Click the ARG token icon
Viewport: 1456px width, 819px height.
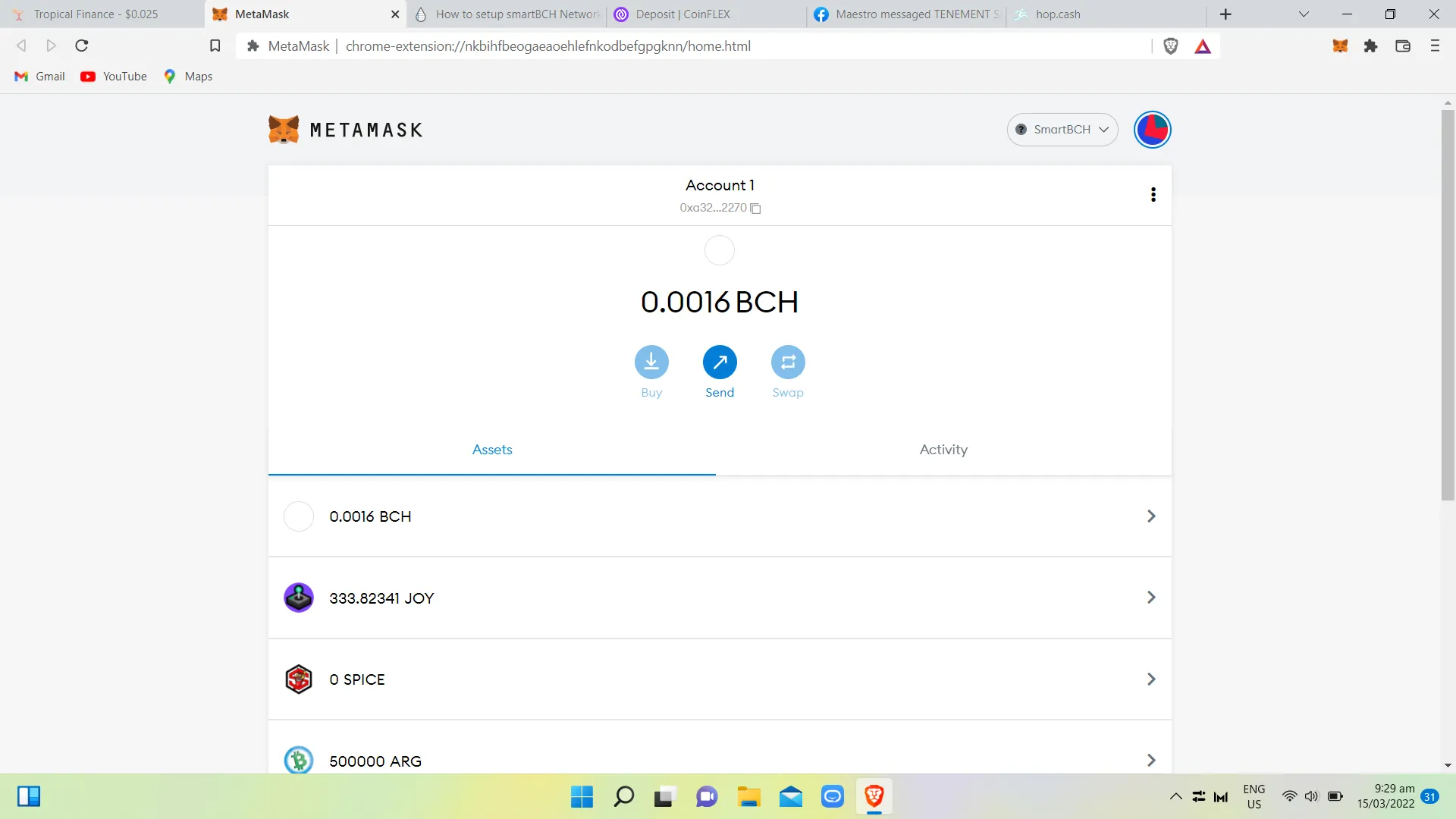coord(299,761)
